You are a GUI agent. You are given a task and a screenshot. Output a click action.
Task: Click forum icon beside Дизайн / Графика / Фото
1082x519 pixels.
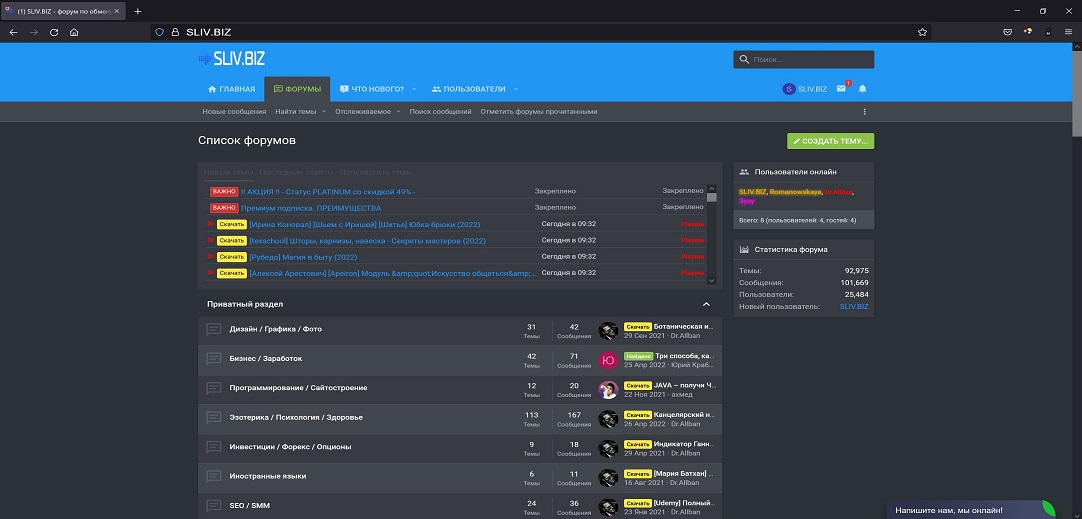[214, 330]
